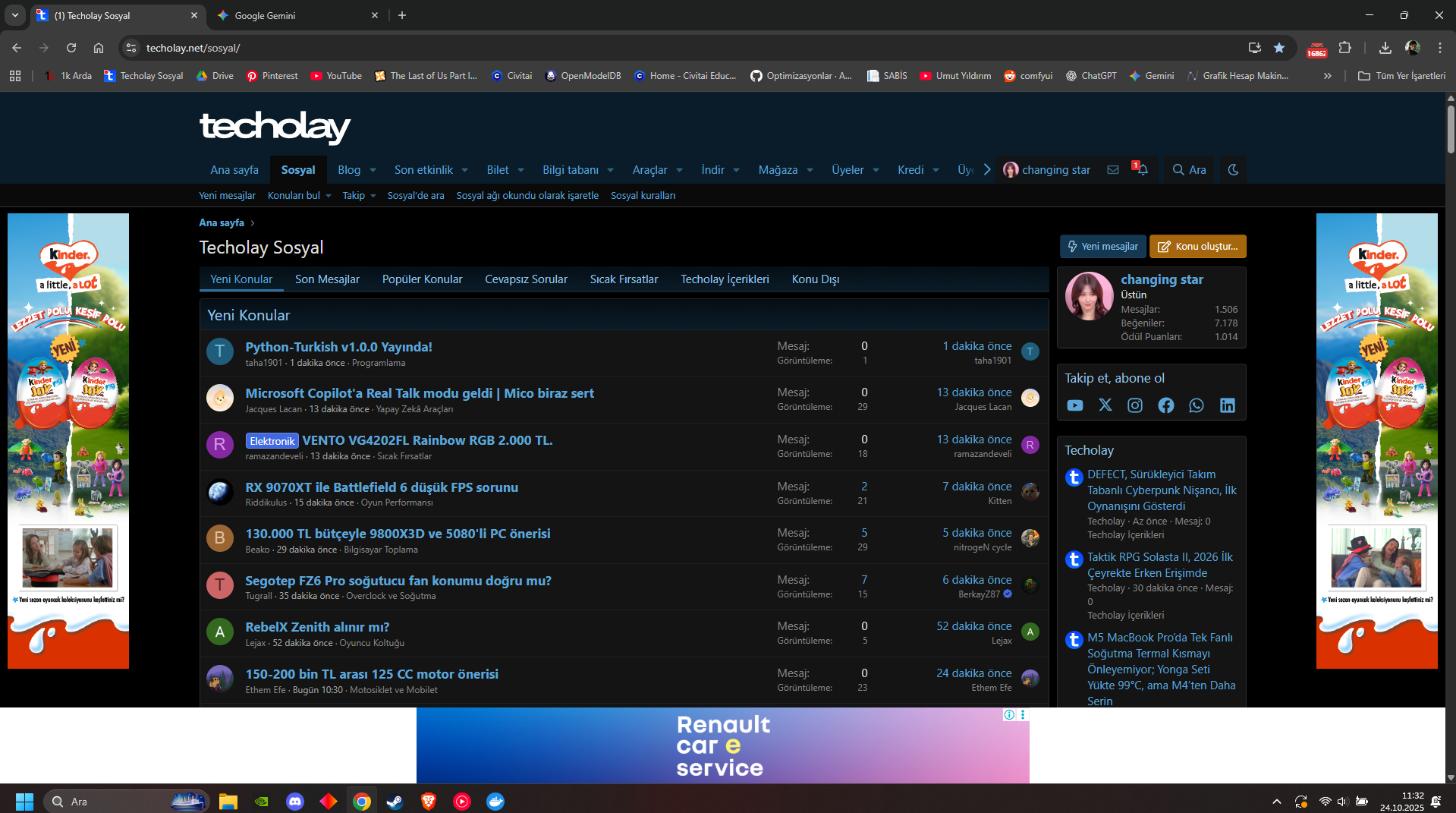
Task: Switch to Cevapsız Sorular tab
Action: 526,279
